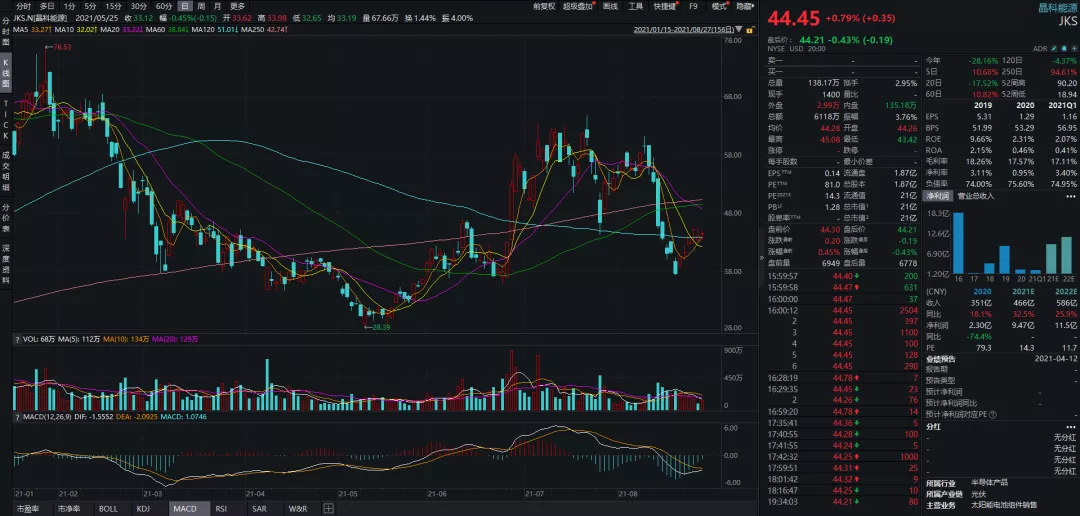The width and height of the screenshot is (1080, 516).
Task: Select the 营业总收入 revenue tab
Action: [976, 197]
